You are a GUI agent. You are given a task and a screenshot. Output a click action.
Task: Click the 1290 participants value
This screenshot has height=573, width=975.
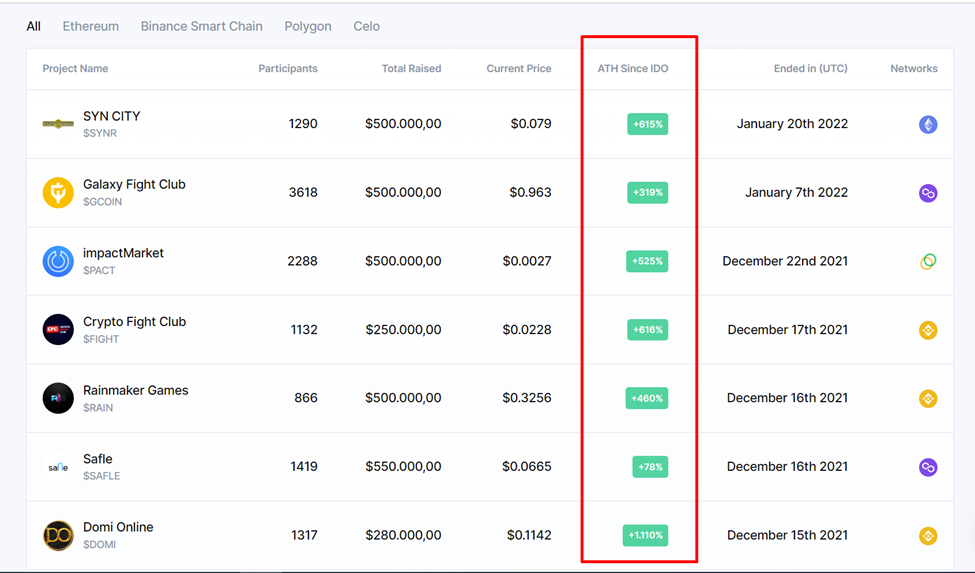tap(303, 124)
